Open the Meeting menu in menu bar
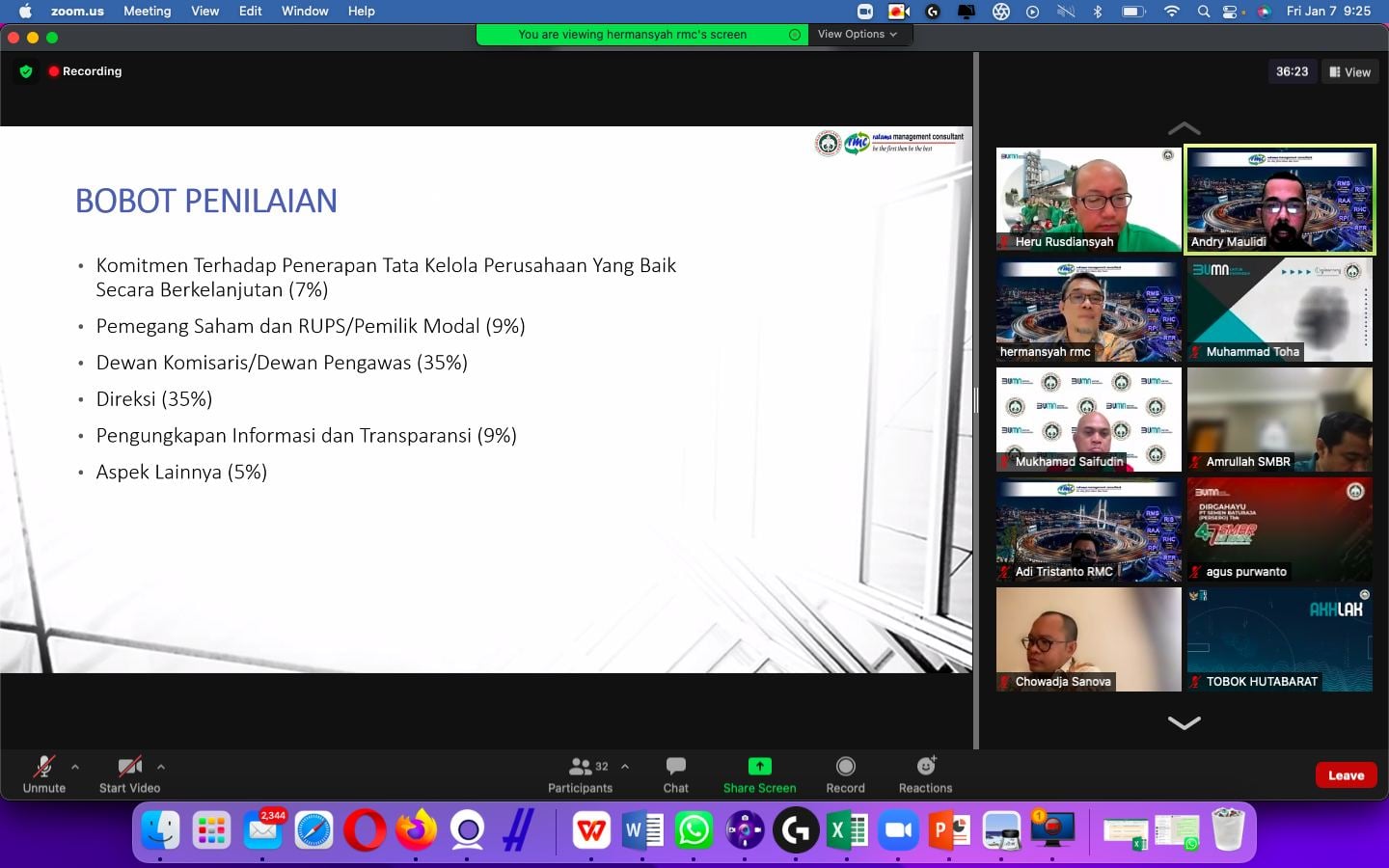 point(147,11)
